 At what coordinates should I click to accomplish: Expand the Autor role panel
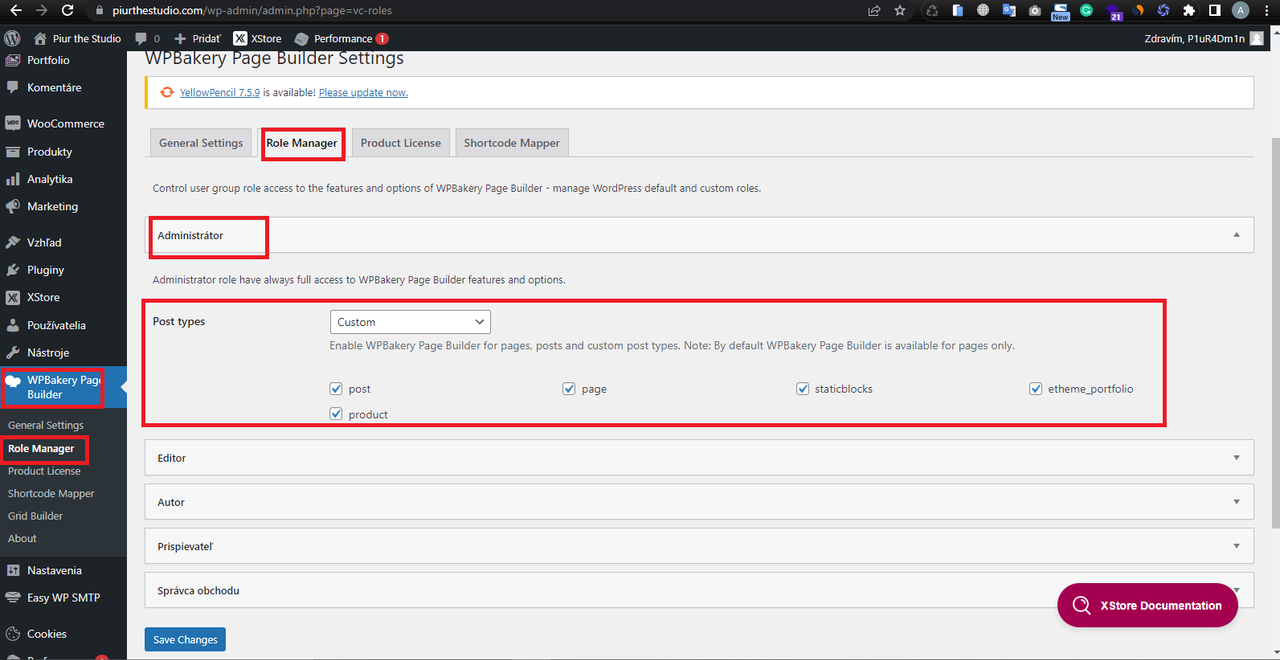point(699,502)
